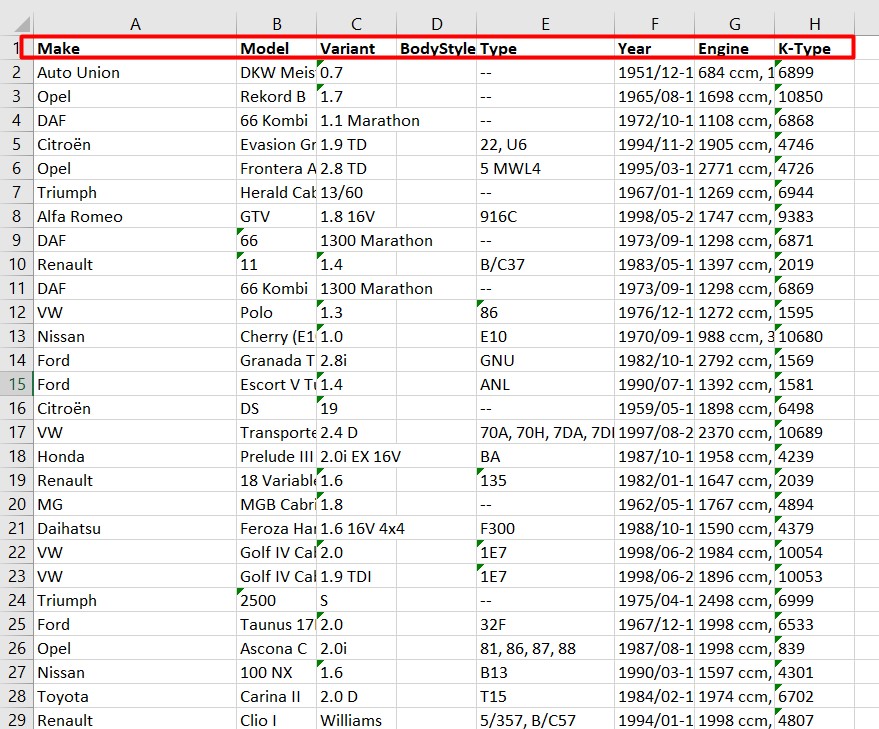Select the 'Williams' variant cell
Viewport: 879px width, 729px height.
[x=357, y=719]
